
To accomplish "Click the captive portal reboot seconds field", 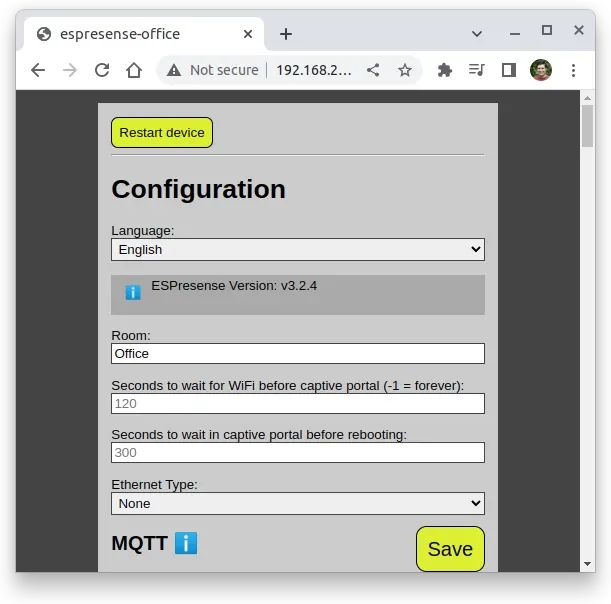I will click(298, 452).
